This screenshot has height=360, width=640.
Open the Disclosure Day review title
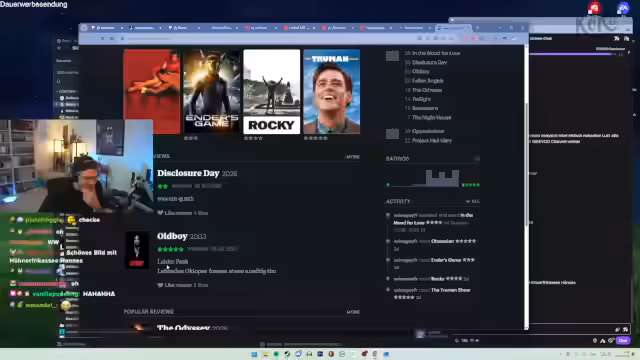[x=188, y=173]
